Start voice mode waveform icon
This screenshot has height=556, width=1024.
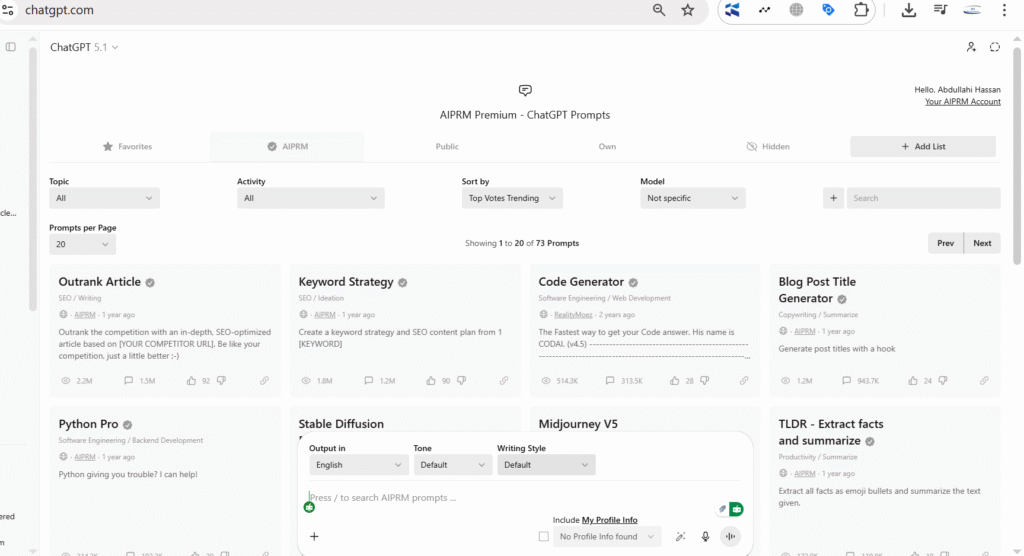pyautogui.click(x=730, y=536)
